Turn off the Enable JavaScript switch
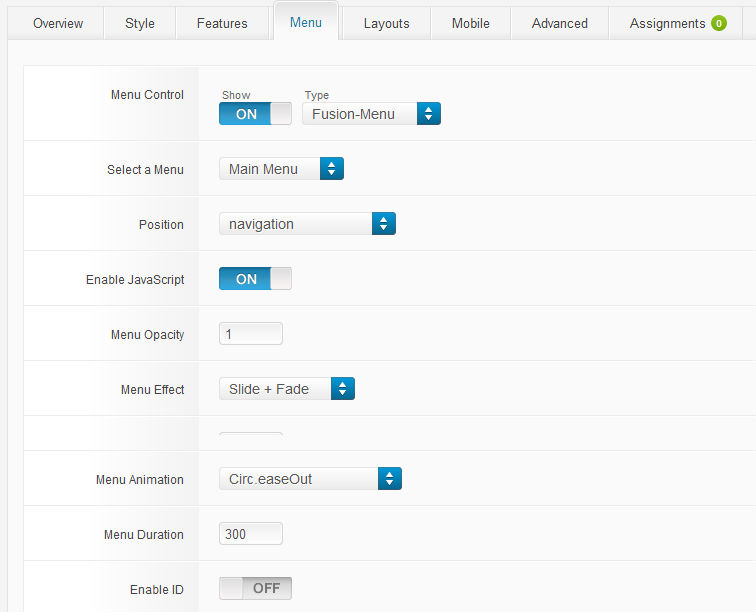Viewport: 756px width, 612px height. coord(256,279)
